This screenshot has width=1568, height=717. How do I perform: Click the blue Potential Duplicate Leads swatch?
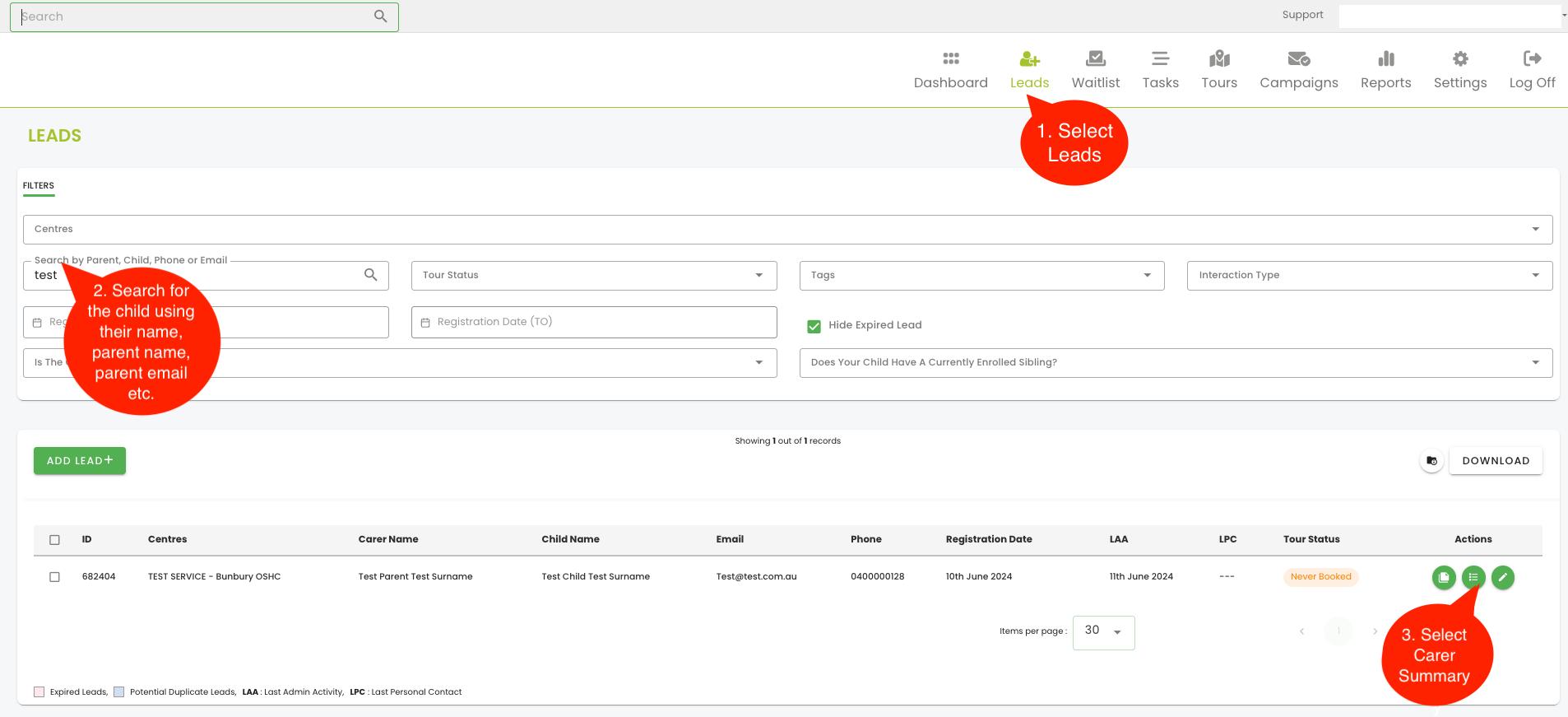click(x=118, y=692)
